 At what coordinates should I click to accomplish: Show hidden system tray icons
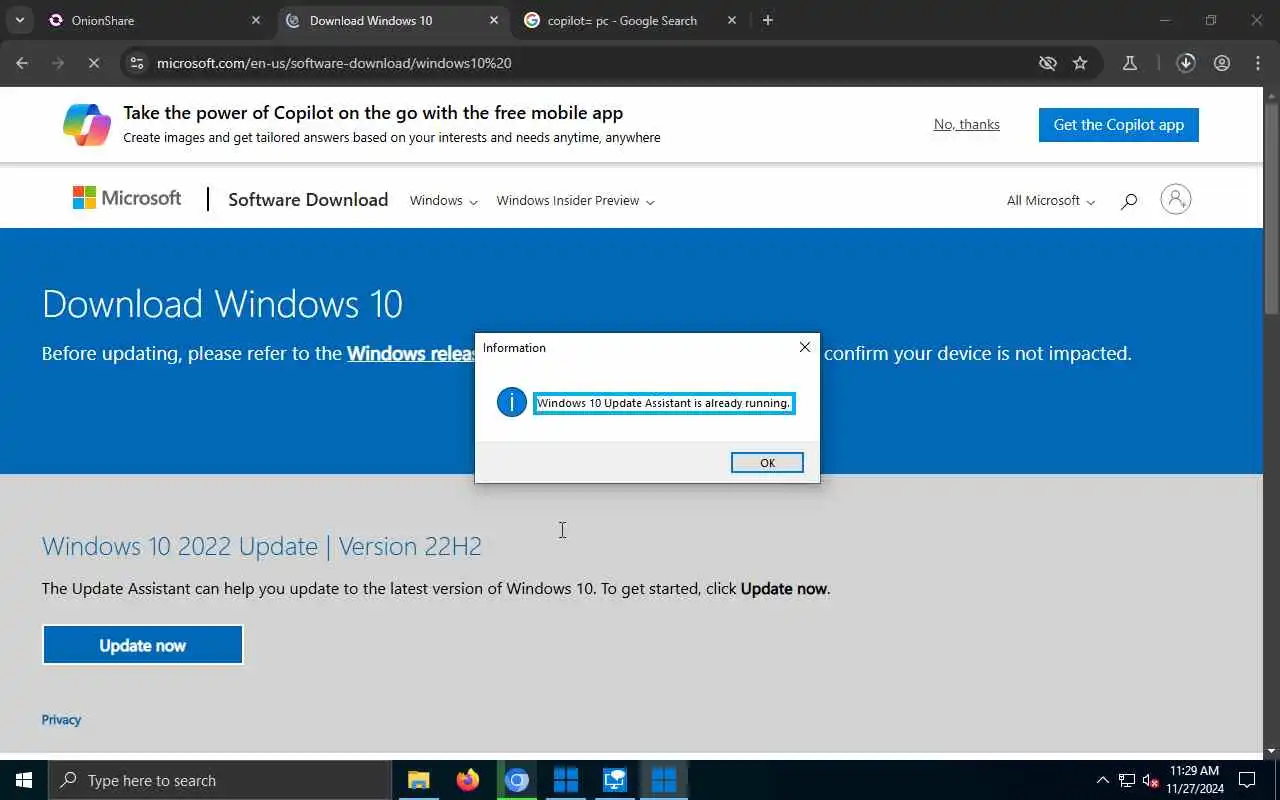[1103, 780]
